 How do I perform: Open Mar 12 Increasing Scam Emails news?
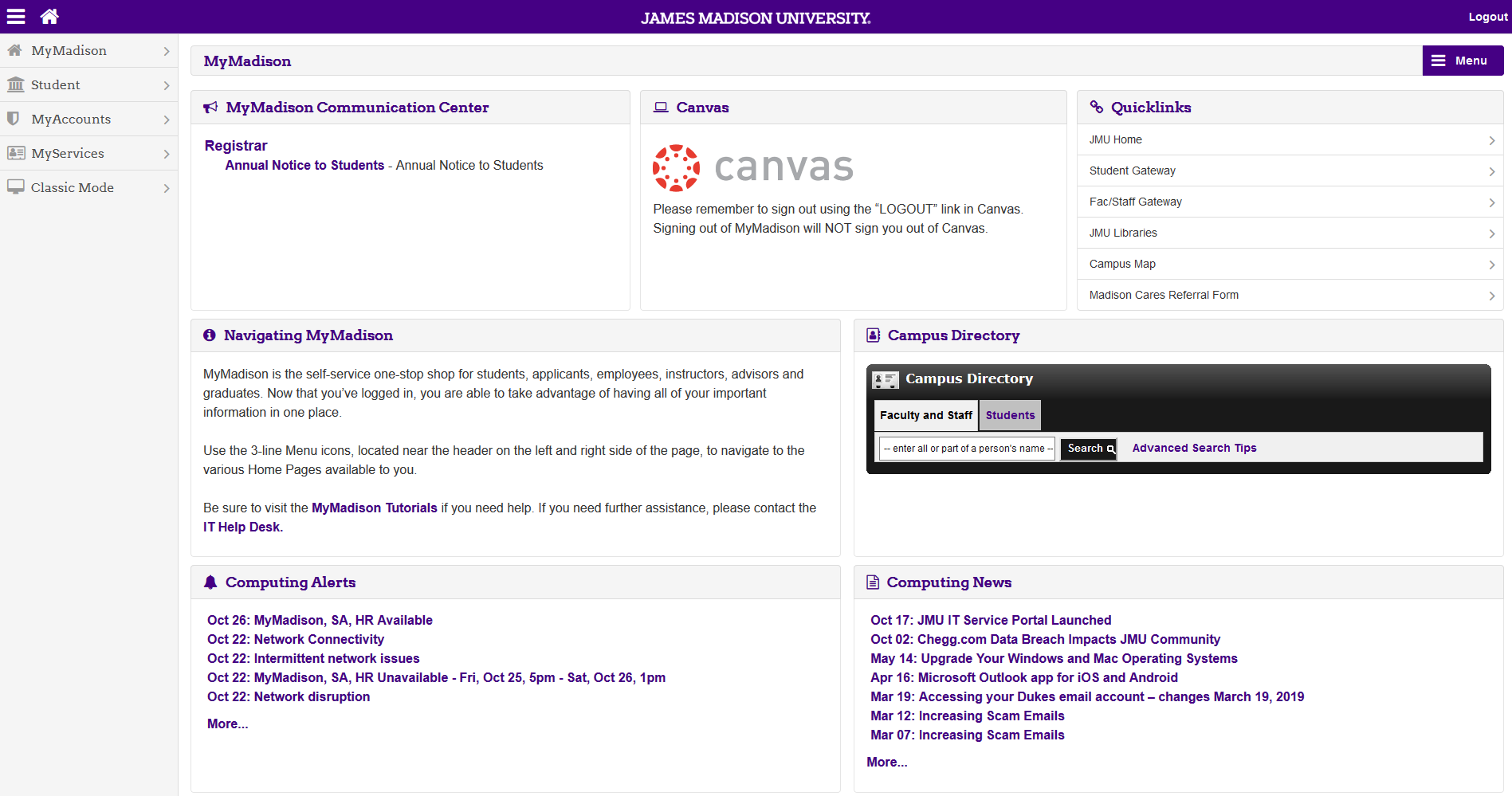tap(968, 716)
